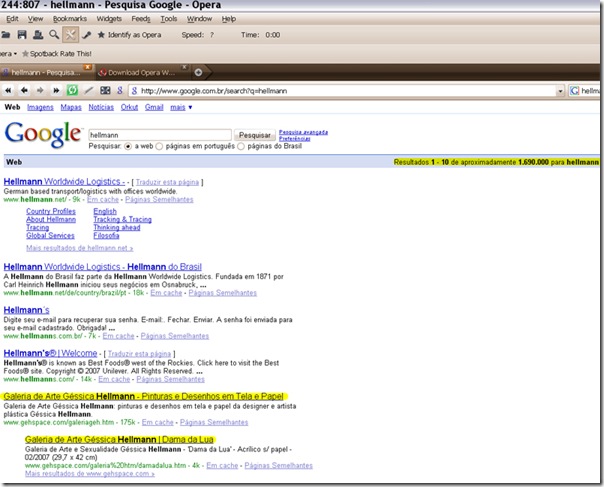Click the Google search engine icon in search box
Viewport: 604px width, 487px height.
click(574, 91)
